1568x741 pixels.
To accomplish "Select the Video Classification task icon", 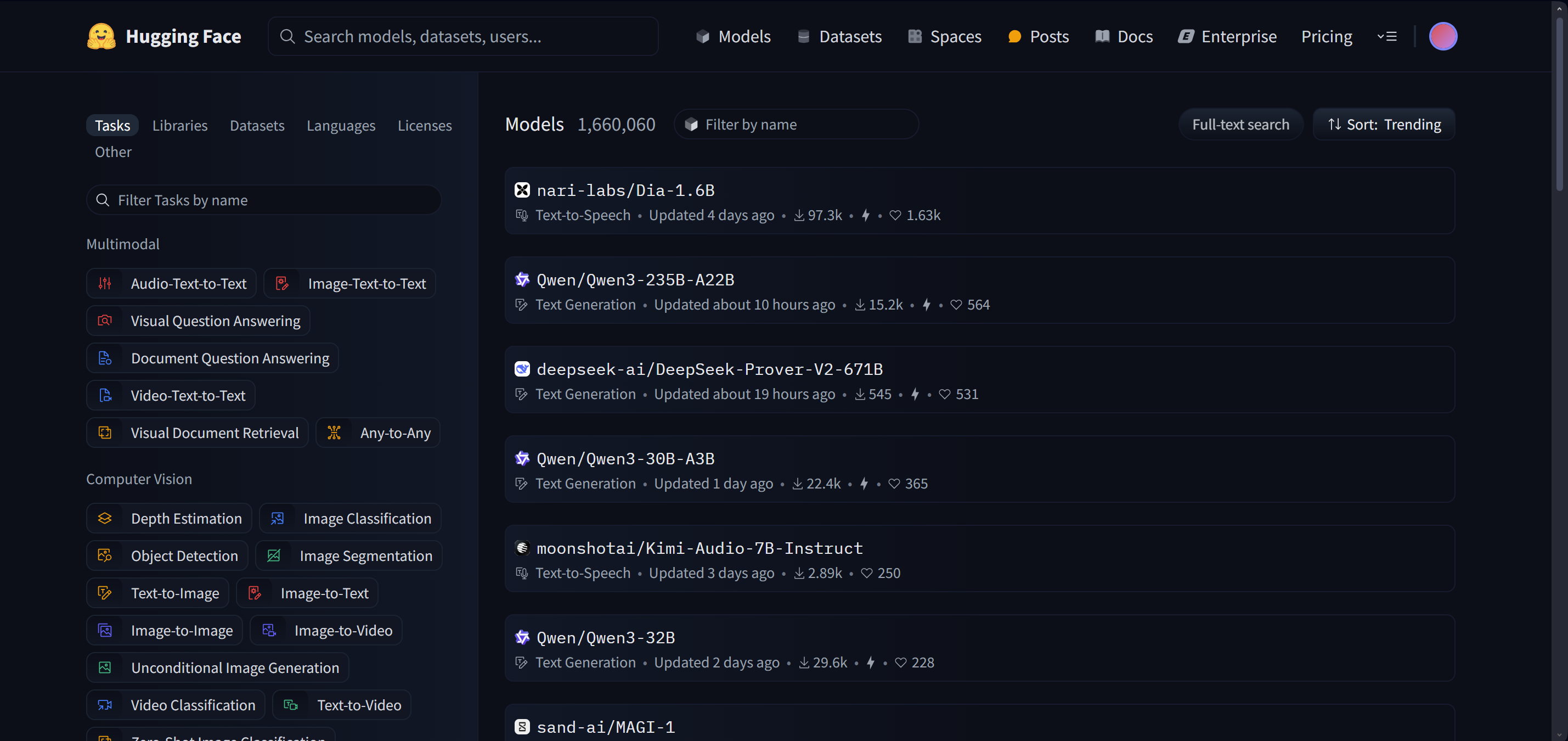I will tap(105, 704).
